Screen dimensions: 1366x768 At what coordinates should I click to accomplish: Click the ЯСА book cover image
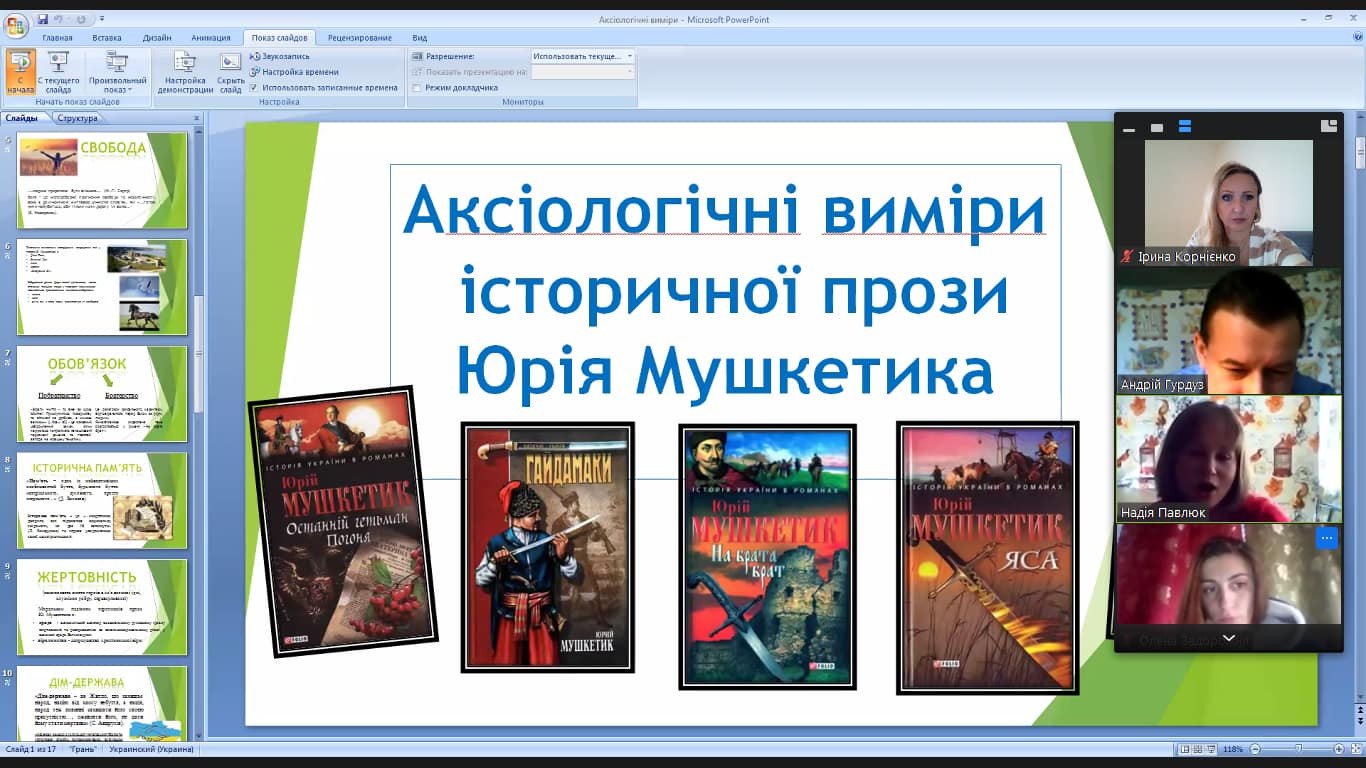pyautogui.click(x=988, y=558)
